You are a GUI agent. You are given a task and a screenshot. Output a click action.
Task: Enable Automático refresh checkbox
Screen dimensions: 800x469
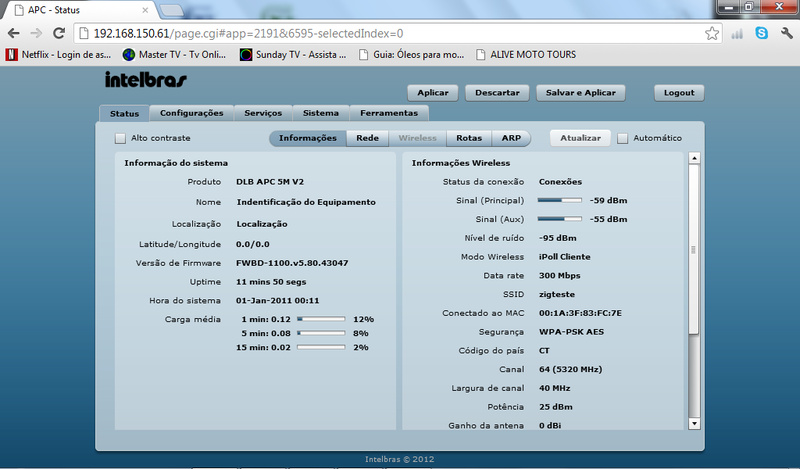(x=622, y=138)
